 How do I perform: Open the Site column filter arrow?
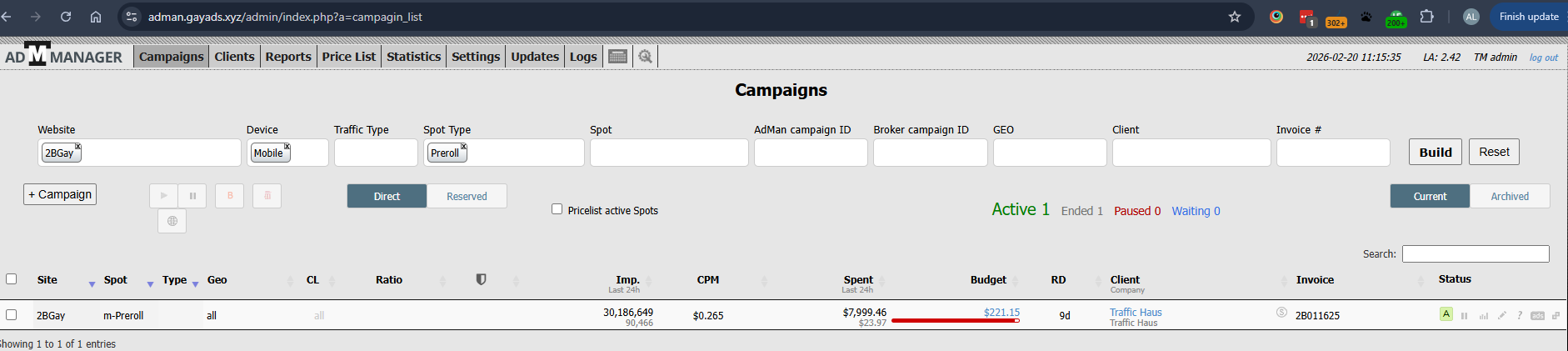(92, 284)
